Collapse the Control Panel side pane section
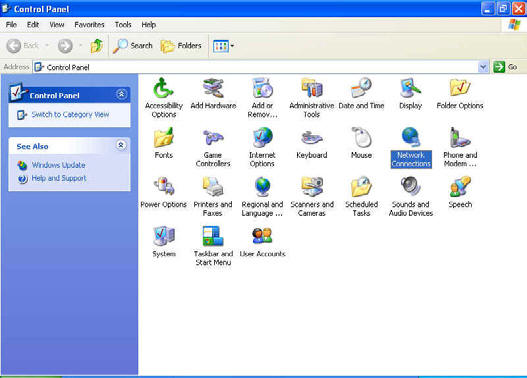Image resolution: width=527 pixels, height=378 pixels. [x=121, y=94]
